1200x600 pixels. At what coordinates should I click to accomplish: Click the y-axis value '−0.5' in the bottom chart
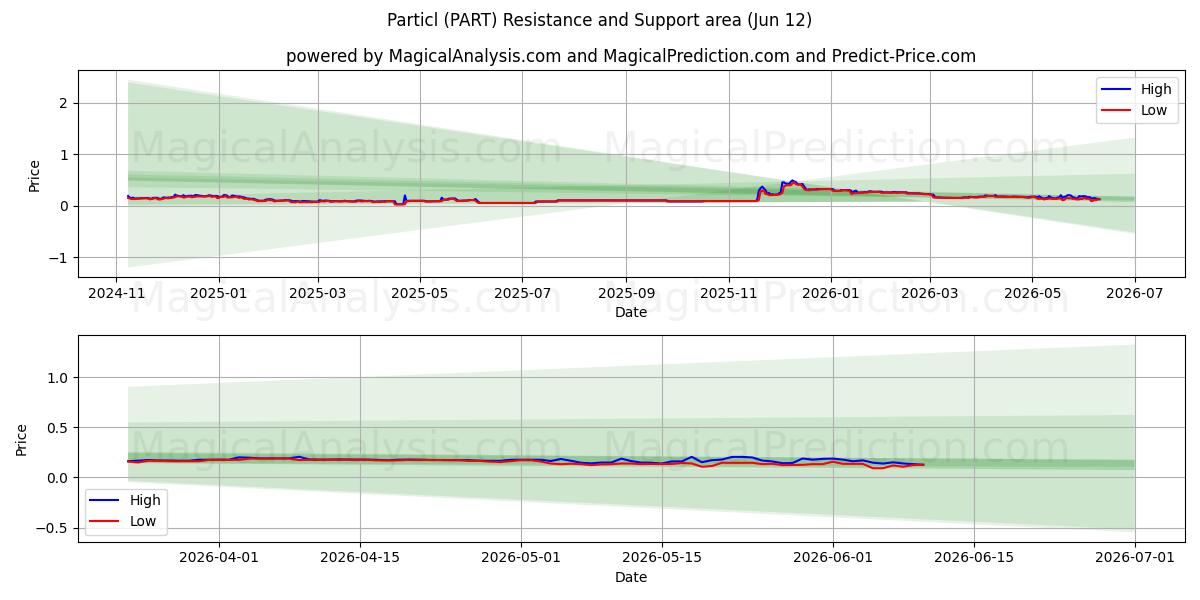pyautogui.click(x=52, y=528)
